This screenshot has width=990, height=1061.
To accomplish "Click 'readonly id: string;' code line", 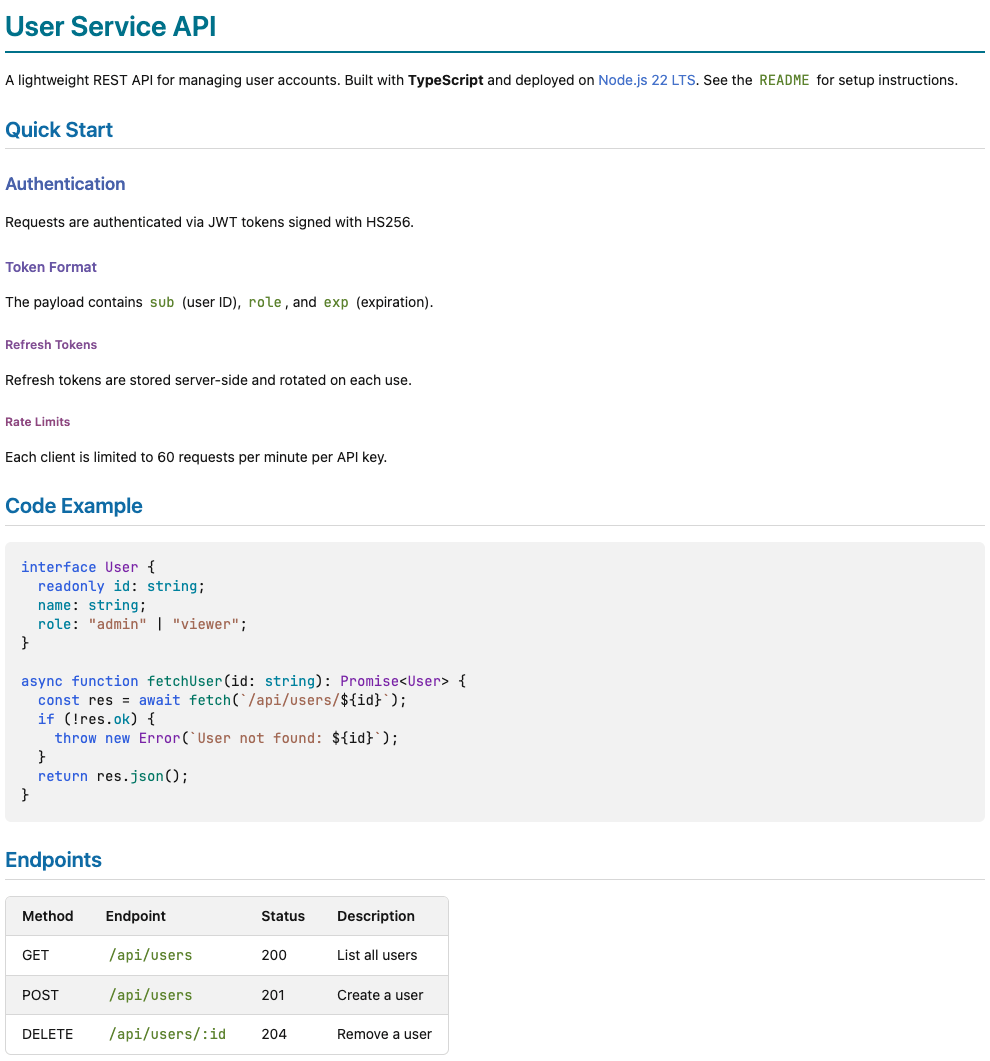I will (x=121, y=586).
